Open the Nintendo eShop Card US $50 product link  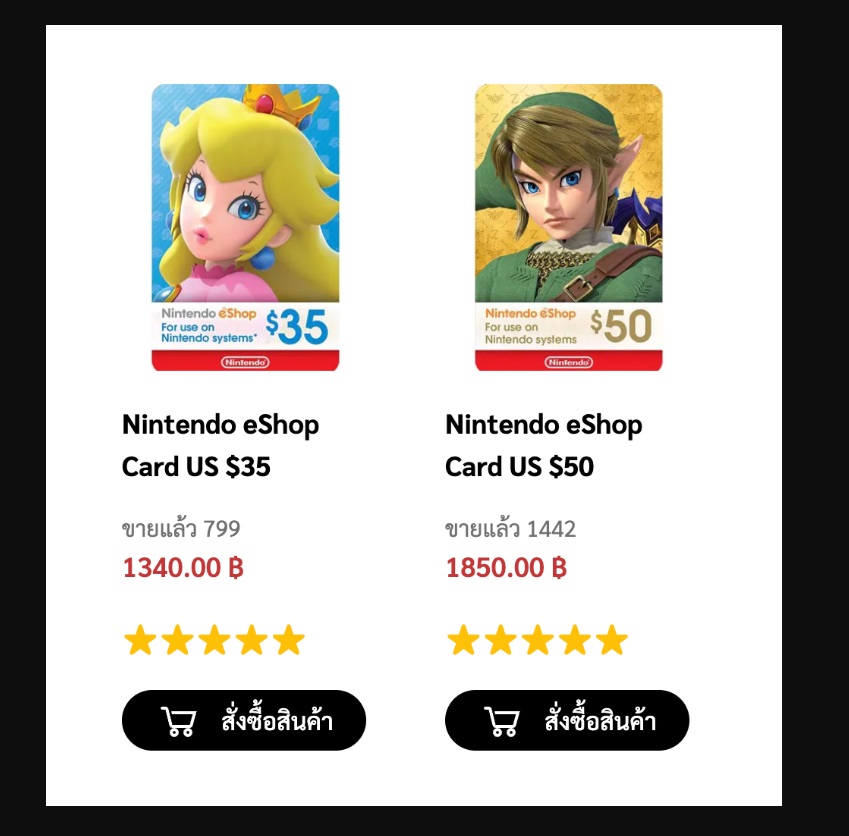(x=543, y=445)
